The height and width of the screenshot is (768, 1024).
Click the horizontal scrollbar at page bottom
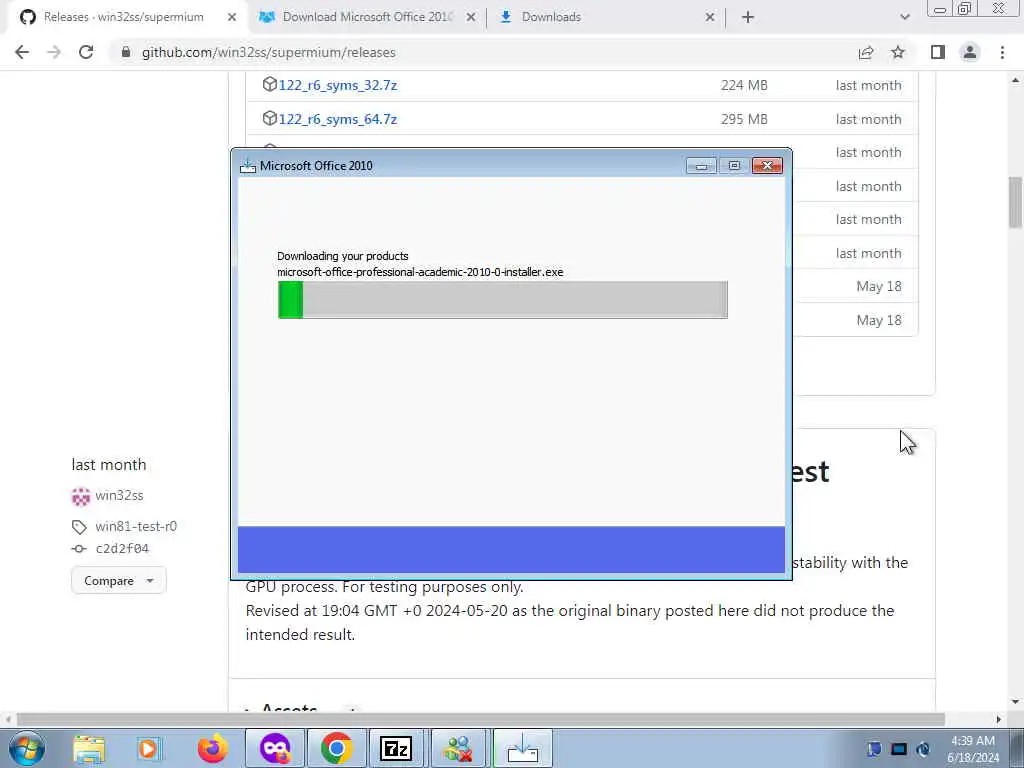481,720
